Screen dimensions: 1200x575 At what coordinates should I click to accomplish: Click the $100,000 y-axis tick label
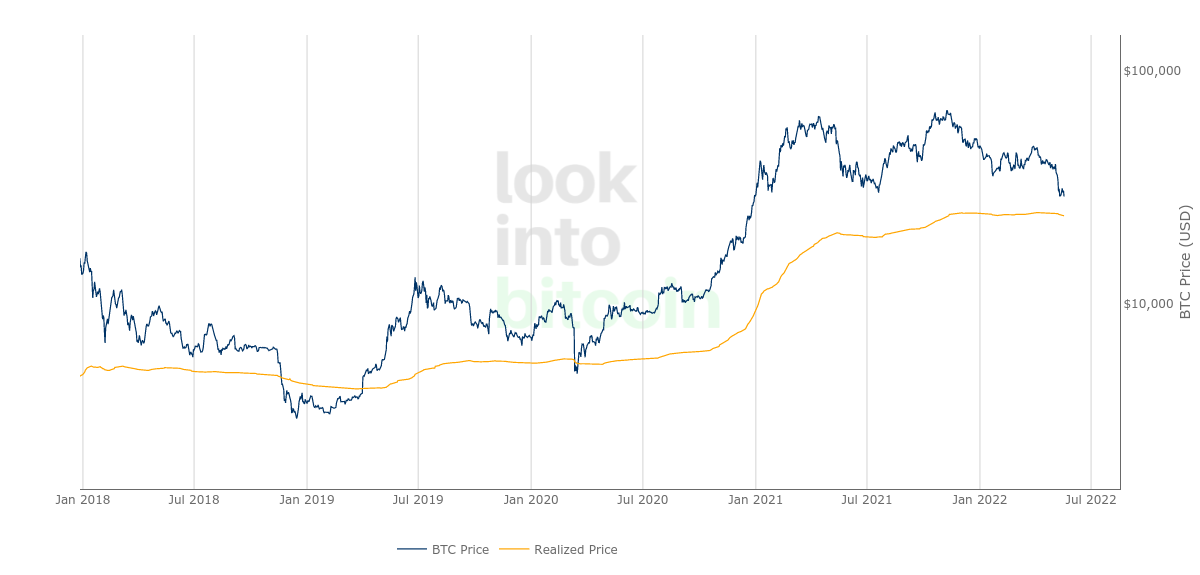[x=1152, y=71]
